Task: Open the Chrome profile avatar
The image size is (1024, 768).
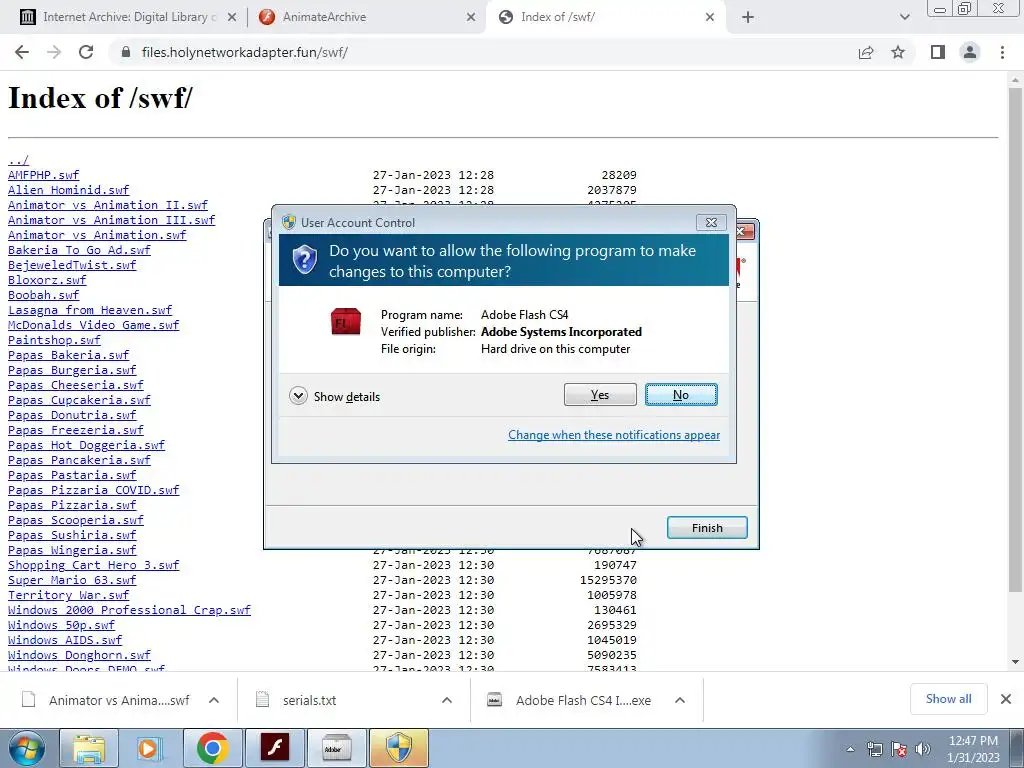Action: point(970,52)
